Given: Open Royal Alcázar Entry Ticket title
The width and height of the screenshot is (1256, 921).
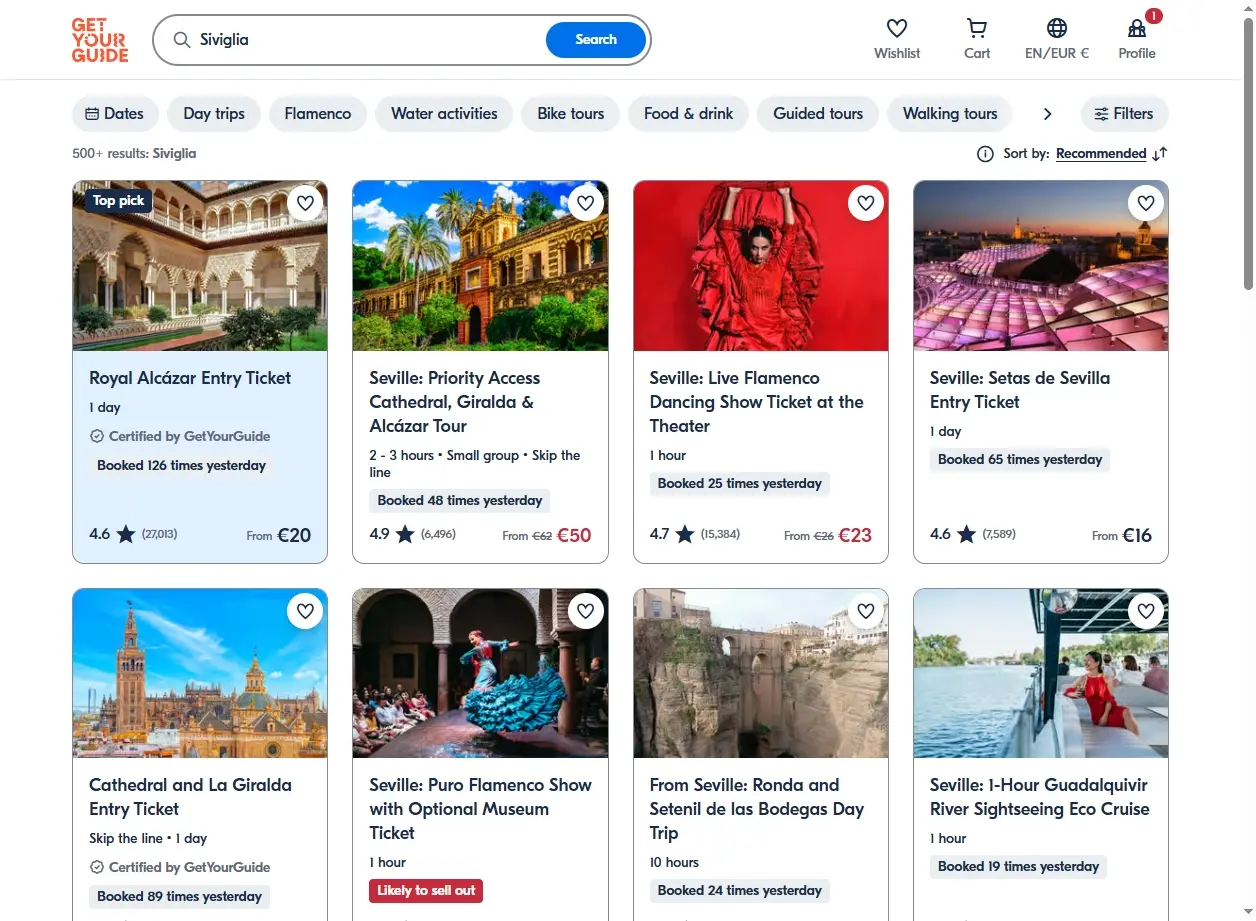Looking at the screenshot, I should (190, 378).
